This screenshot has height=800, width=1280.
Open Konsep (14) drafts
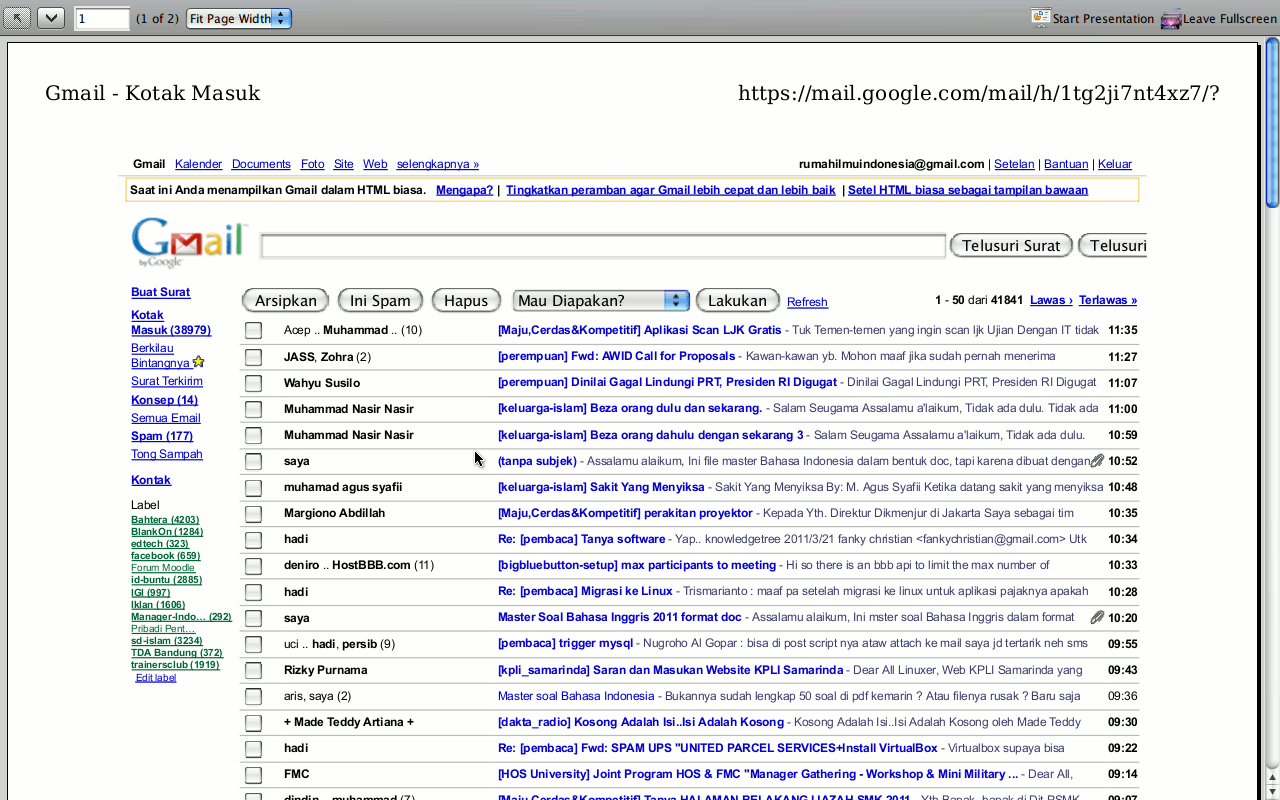click(x=164, y=400)
